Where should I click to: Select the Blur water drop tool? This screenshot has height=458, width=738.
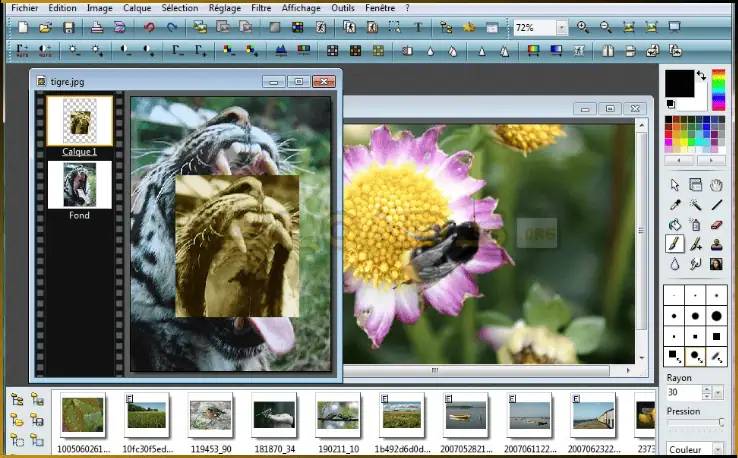click(x=675, y=264)
